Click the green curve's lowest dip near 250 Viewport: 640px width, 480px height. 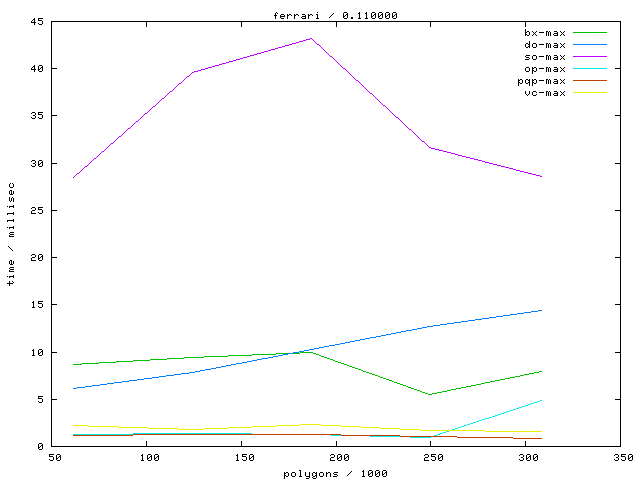pyautogui.click(x=430, y=394)
